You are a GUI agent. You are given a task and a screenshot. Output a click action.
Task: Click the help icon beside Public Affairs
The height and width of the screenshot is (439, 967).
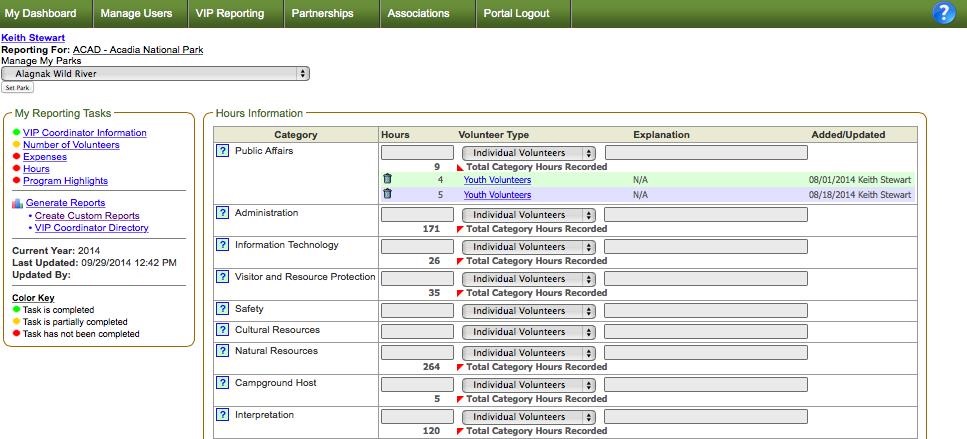[x=223, y=151]
